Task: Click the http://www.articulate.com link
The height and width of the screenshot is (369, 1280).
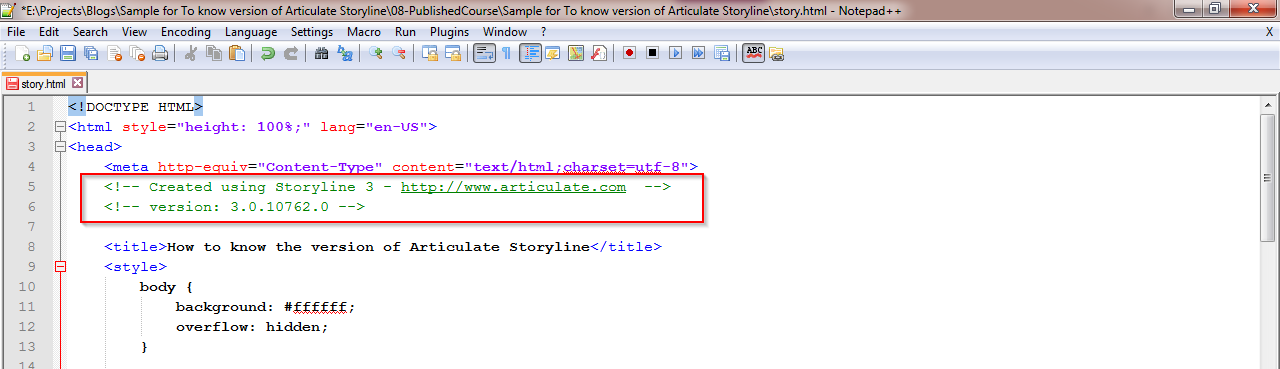Action: coord(513,187)
